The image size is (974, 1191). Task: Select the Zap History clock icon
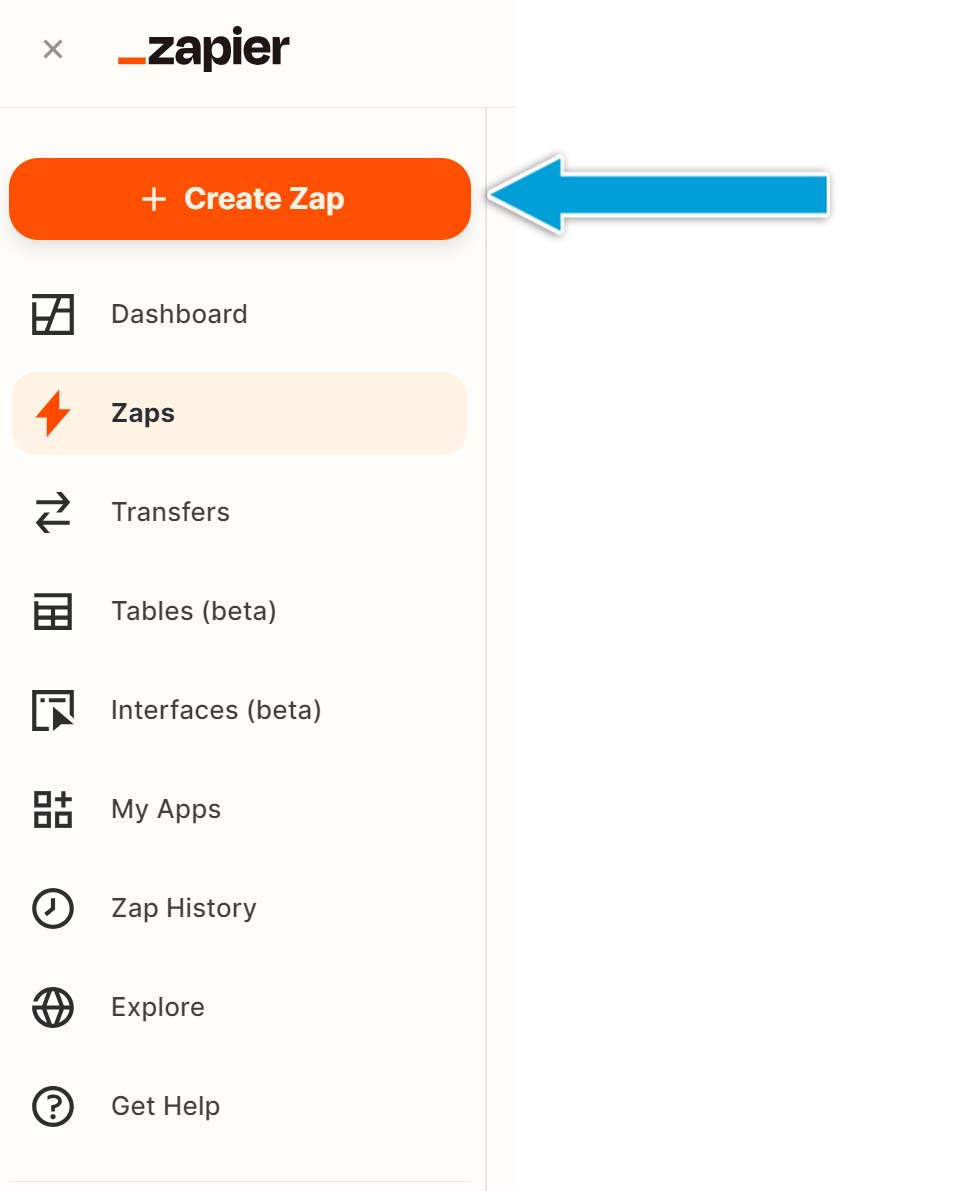point(52,908)
